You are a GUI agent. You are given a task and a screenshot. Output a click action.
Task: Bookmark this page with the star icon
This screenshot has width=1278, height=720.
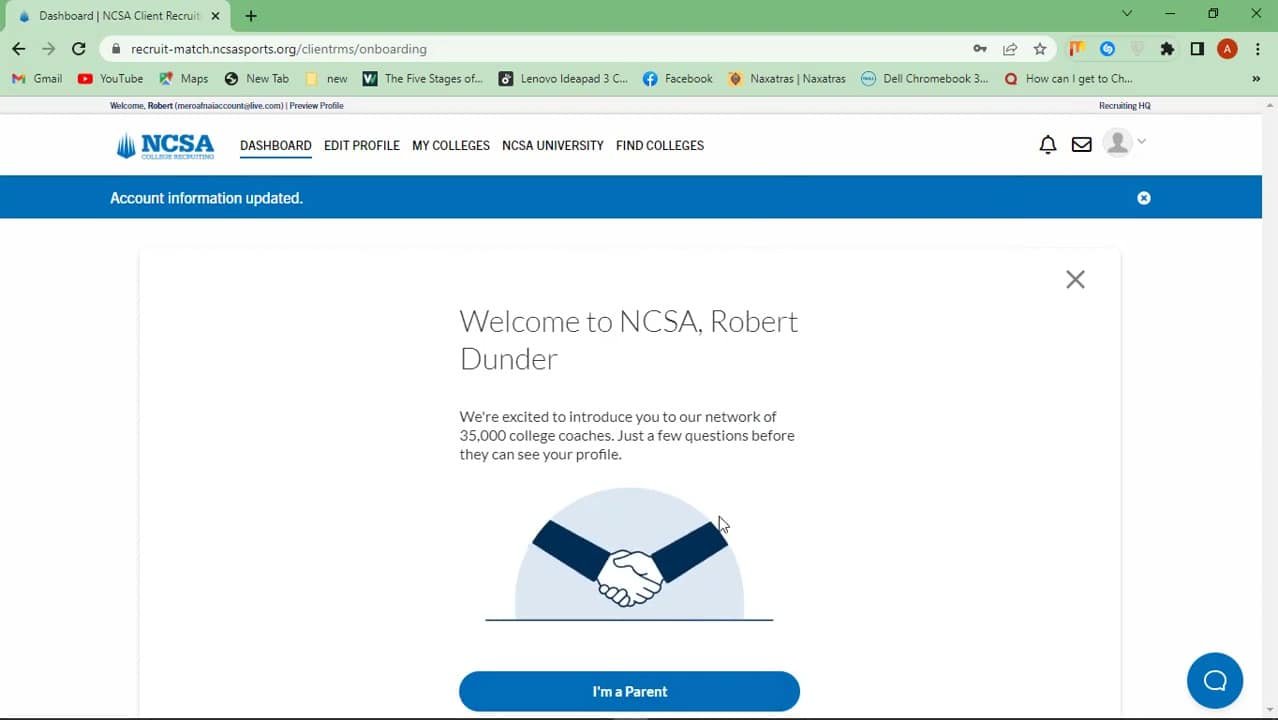1039,48
